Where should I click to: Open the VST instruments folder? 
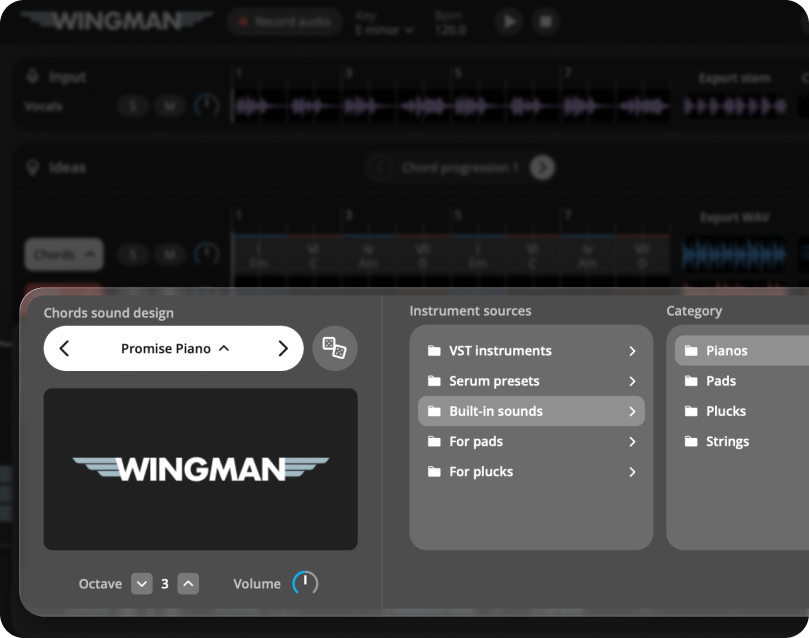point(531,351)
